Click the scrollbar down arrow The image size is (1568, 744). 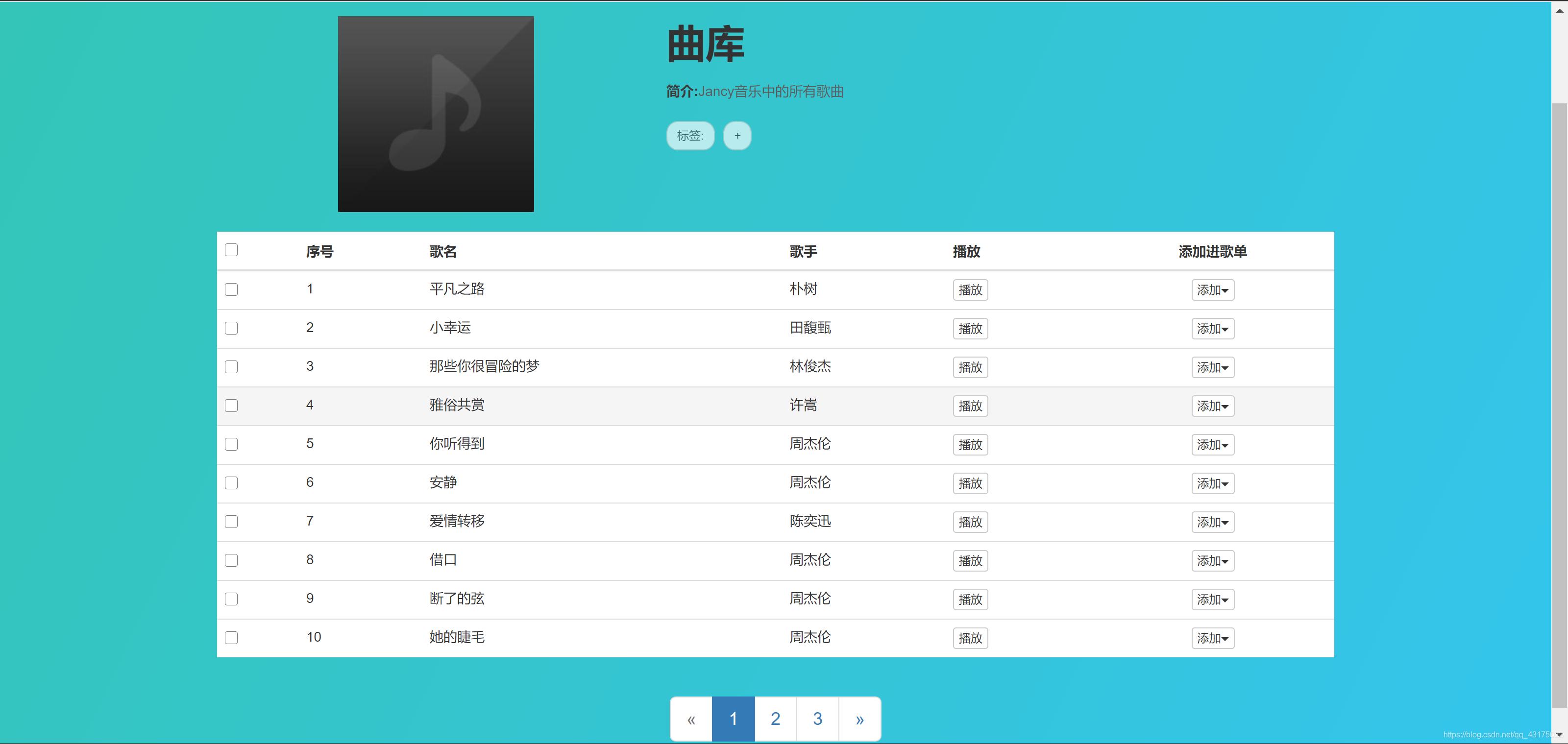coord(1560,735)
